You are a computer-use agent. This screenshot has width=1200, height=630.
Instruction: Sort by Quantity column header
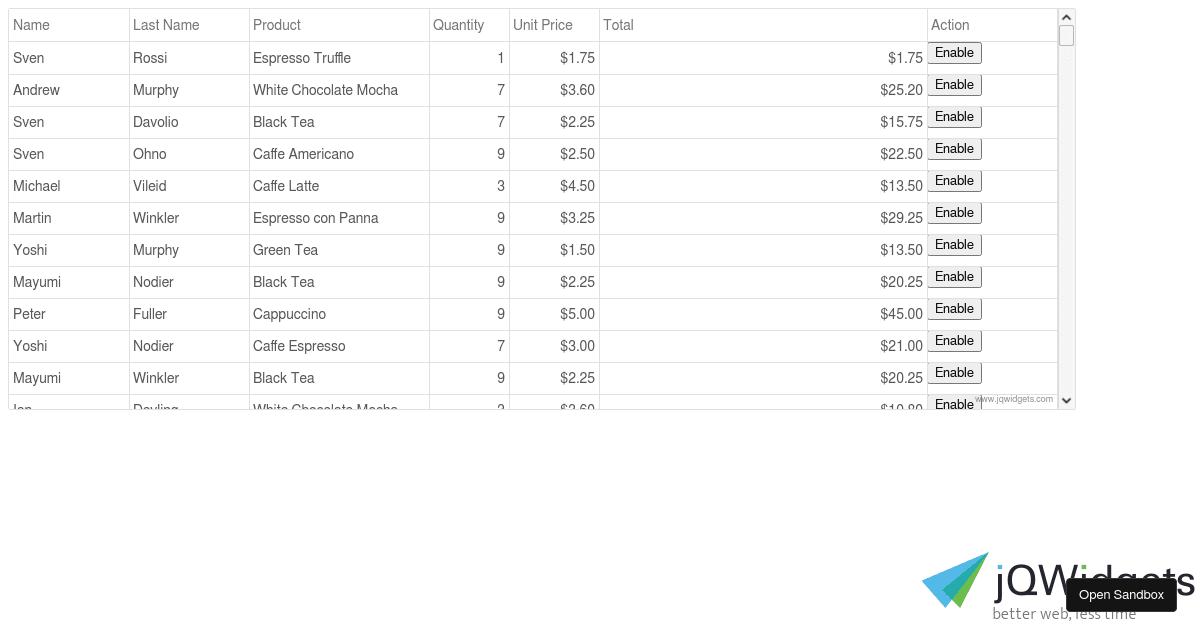[468, 25]
